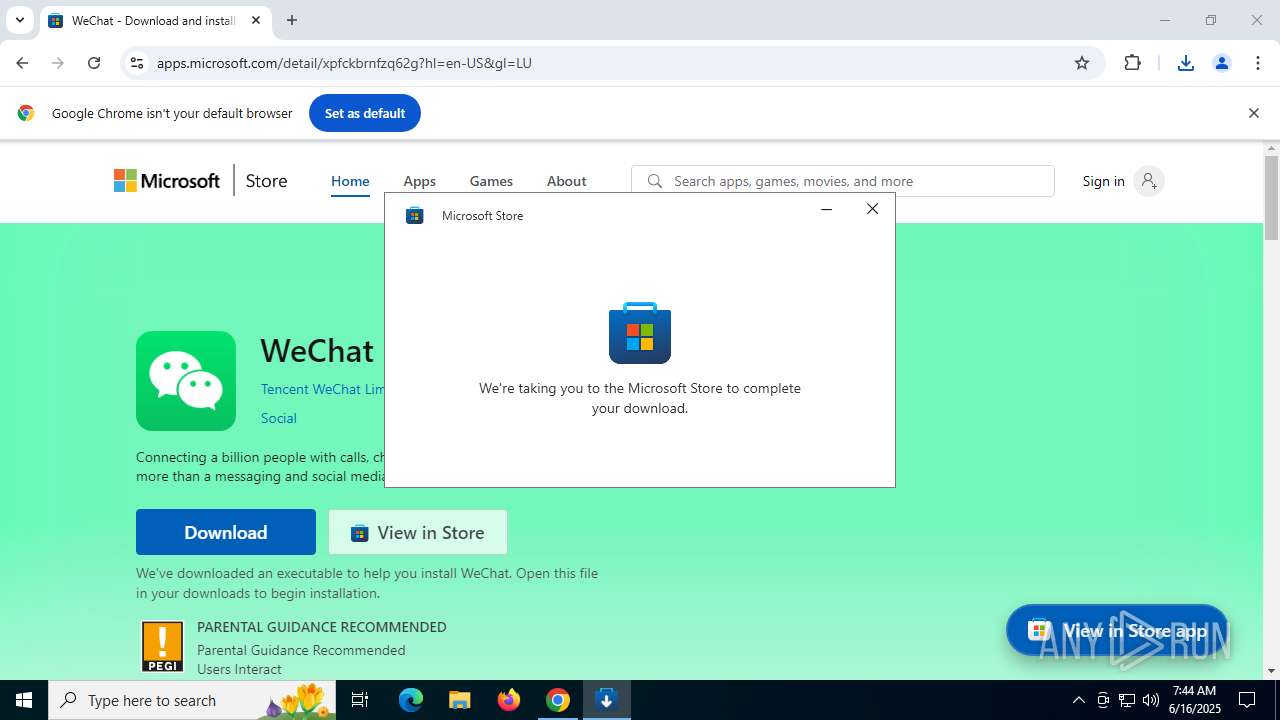Open the notification center icon

tap(1247, 700)
